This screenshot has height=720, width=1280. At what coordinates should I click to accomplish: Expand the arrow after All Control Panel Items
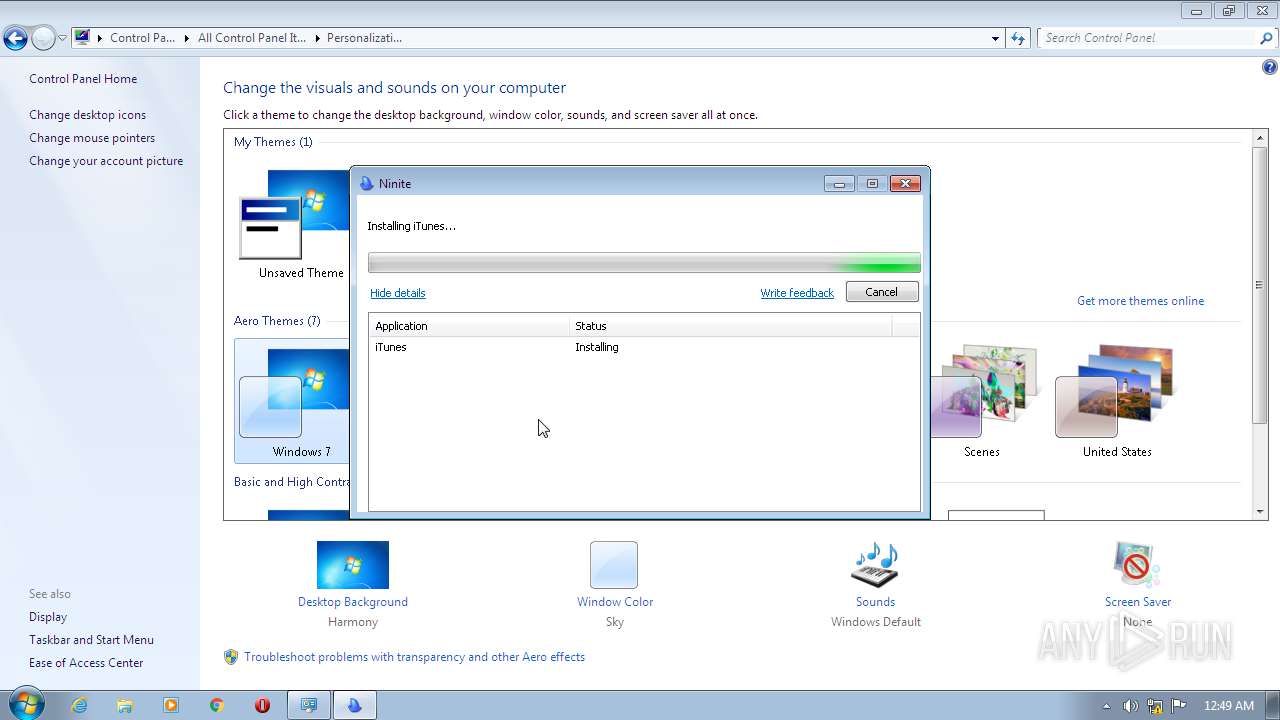pyautogui.click(x=317, y=38)
